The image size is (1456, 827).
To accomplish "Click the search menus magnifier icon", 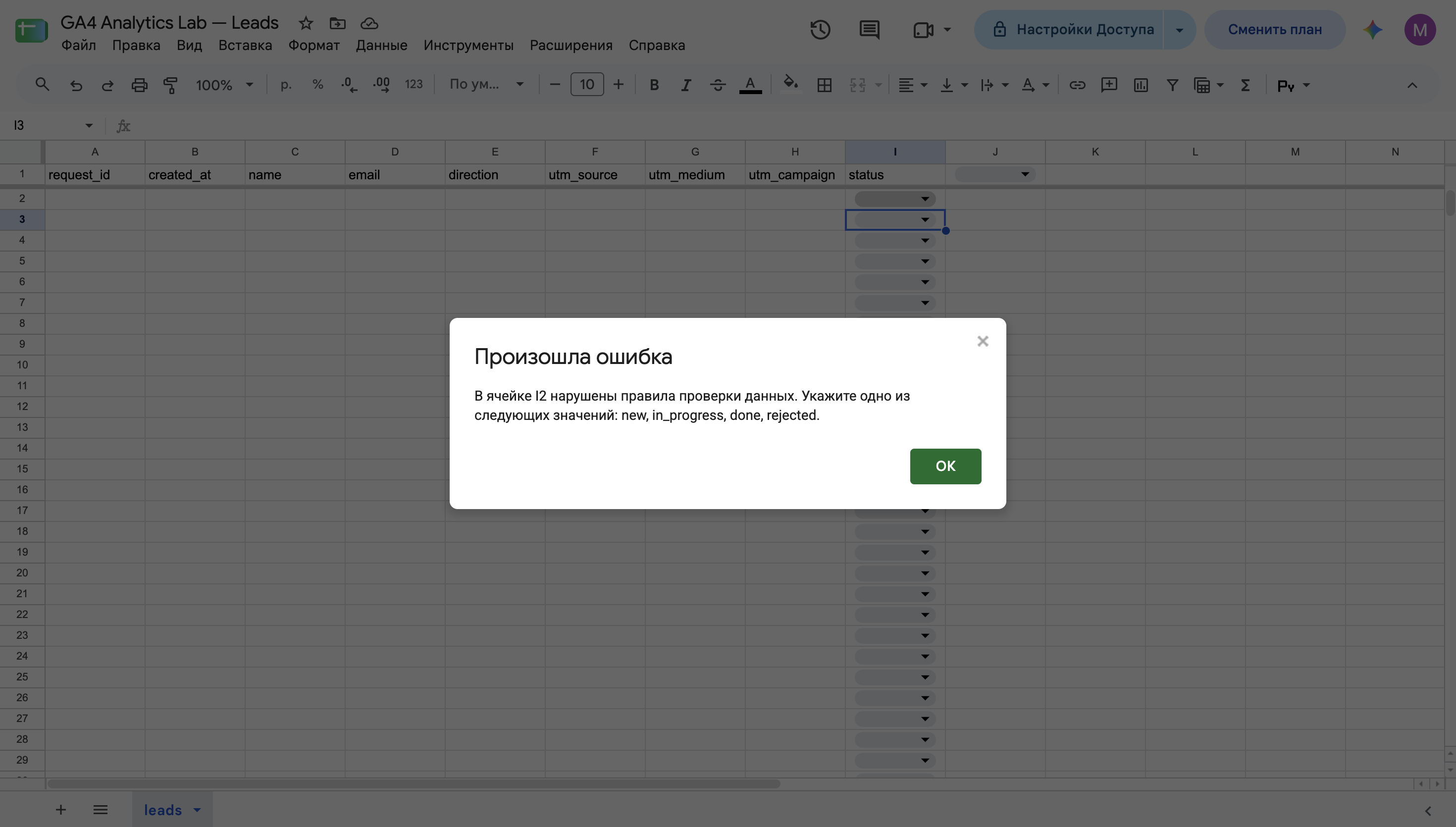I will 42,85.
